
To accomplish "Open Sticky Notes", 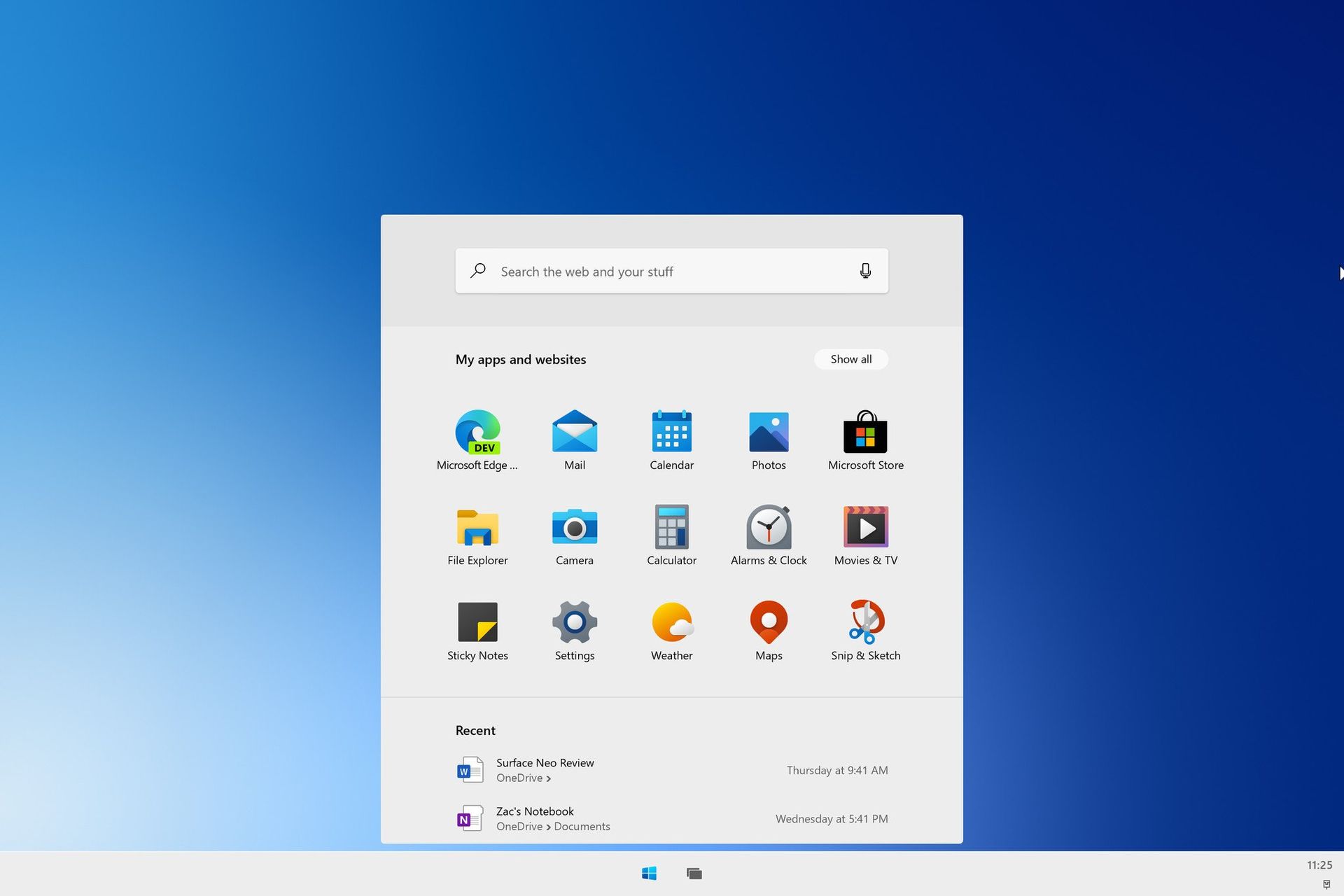I will [478, 622].
